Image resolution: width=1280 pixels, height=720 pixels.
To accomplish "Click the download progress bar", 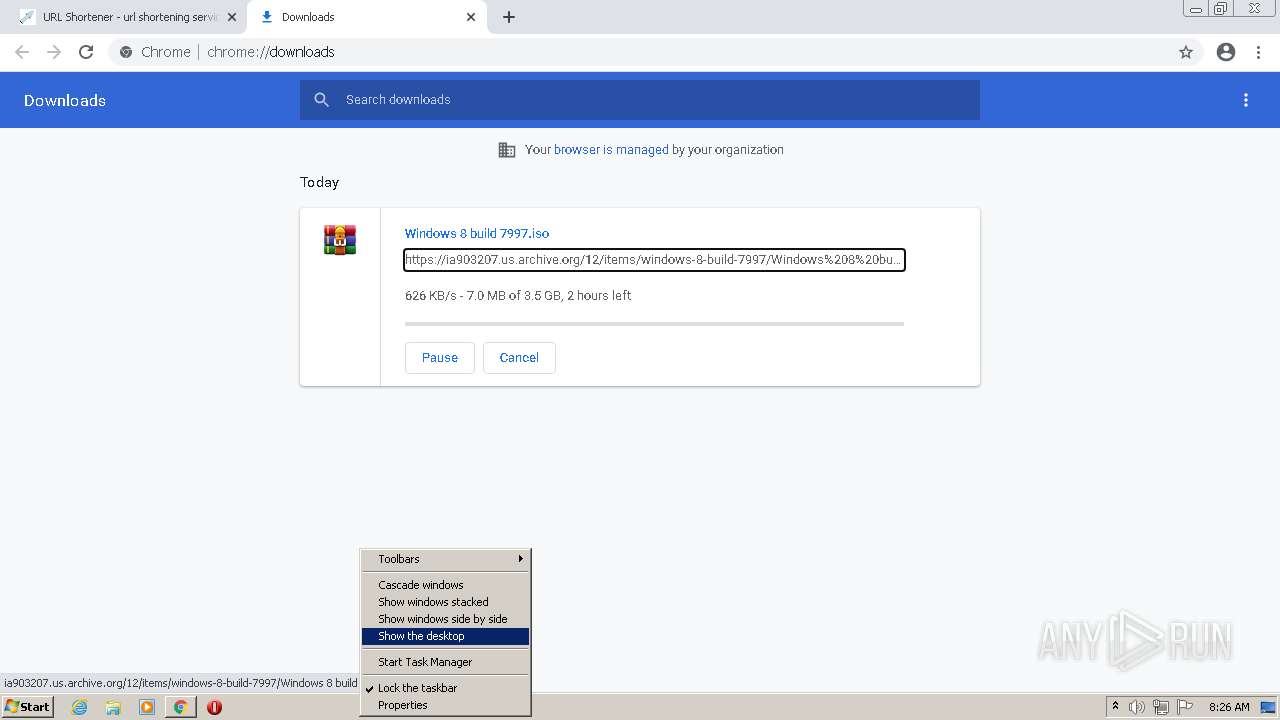I will click(x=654, y=324).
